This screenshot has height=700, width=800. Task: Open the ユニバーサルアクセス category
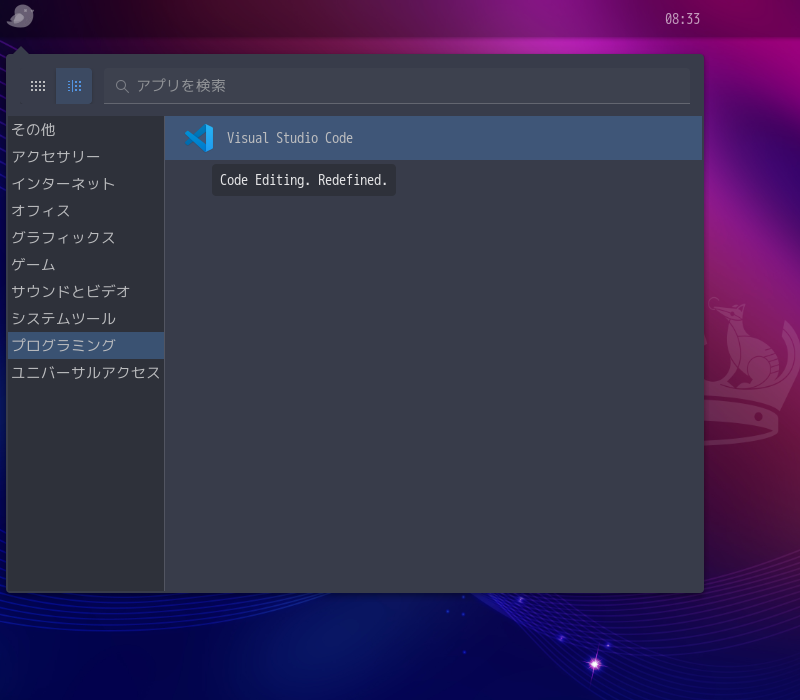click(x=86, y=372)
